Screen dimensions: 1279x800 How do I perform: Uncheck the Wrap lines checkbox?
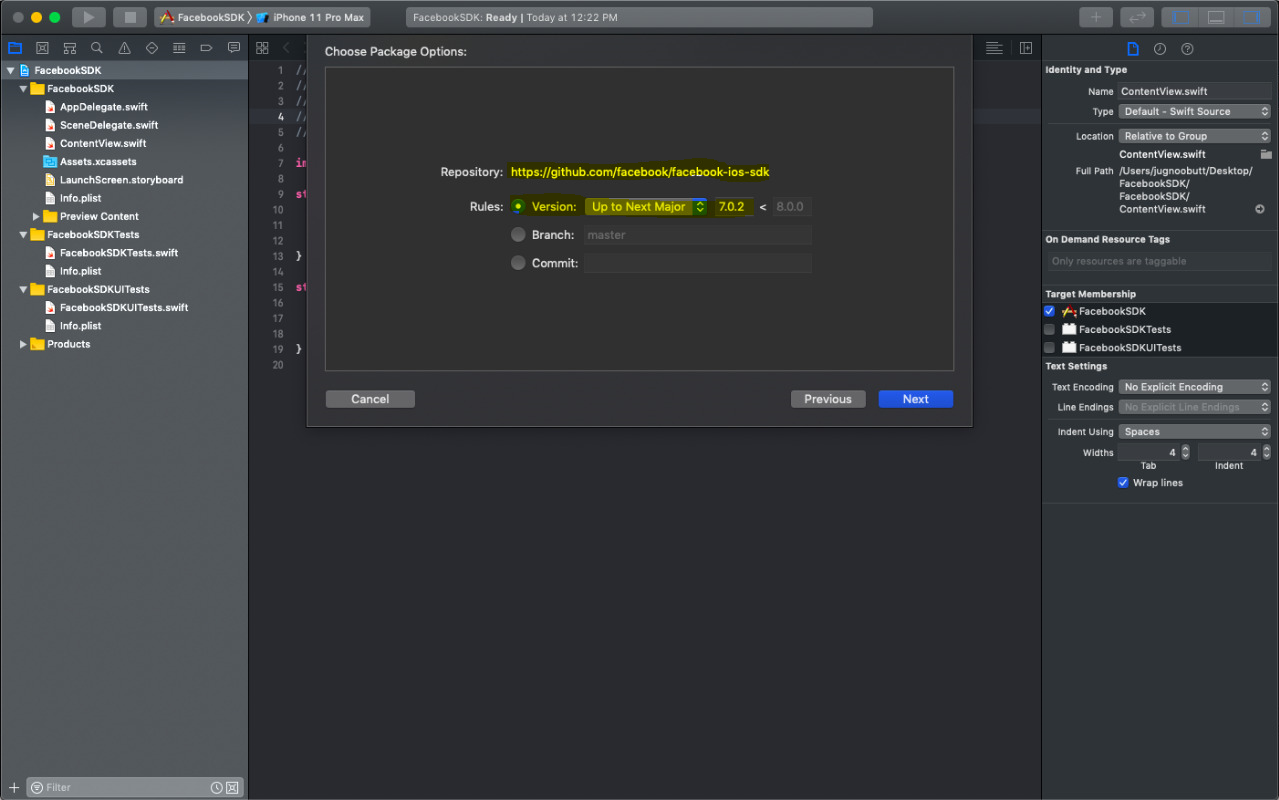(1123, 483)
